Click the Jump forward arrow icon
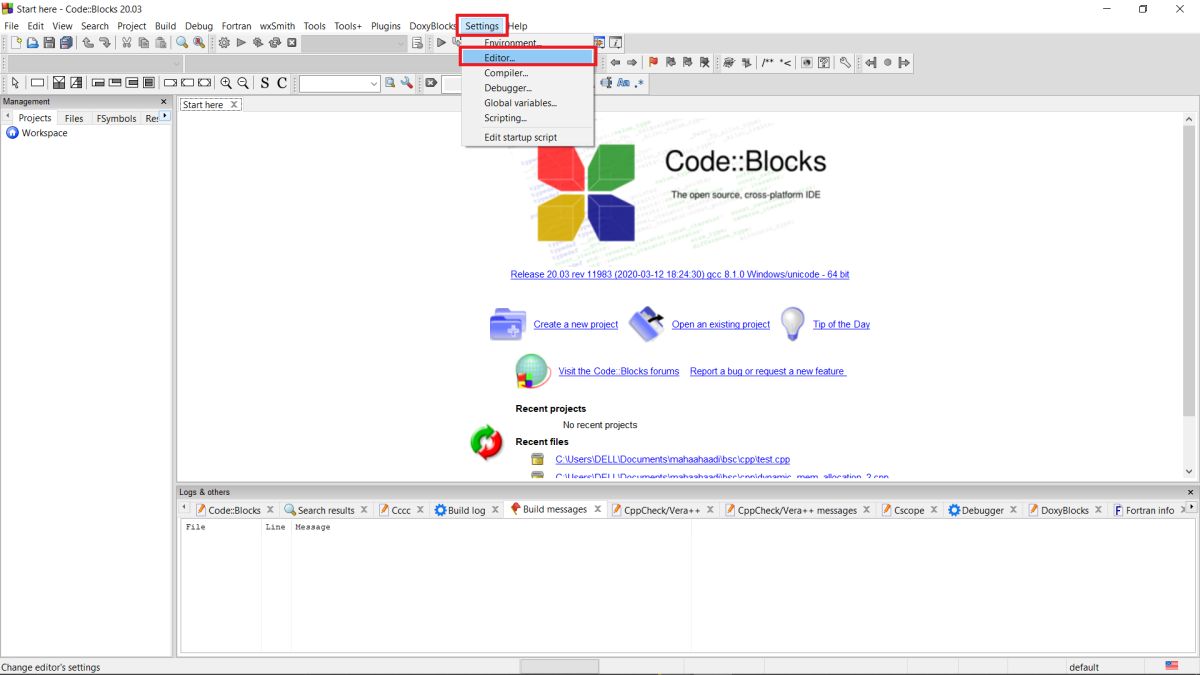 (632, 62)
